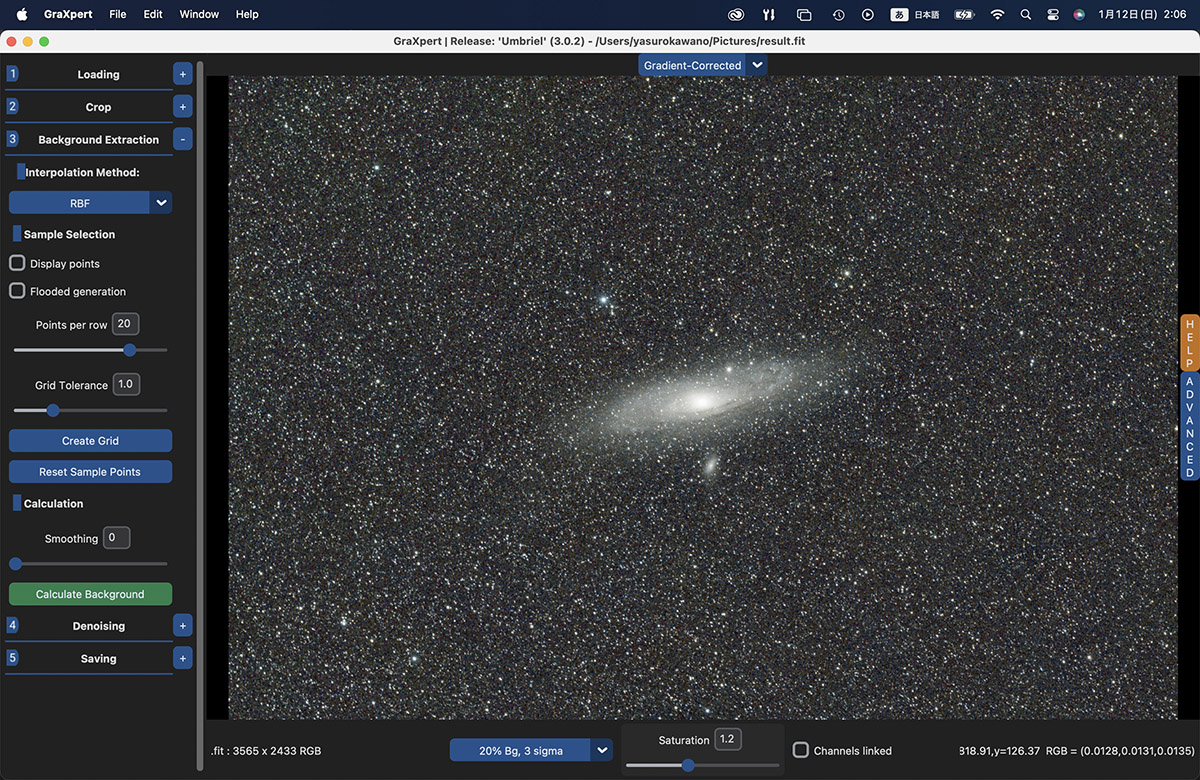Select the Points per row value field
Screen dimensions: 1200x780
point(124,323)
